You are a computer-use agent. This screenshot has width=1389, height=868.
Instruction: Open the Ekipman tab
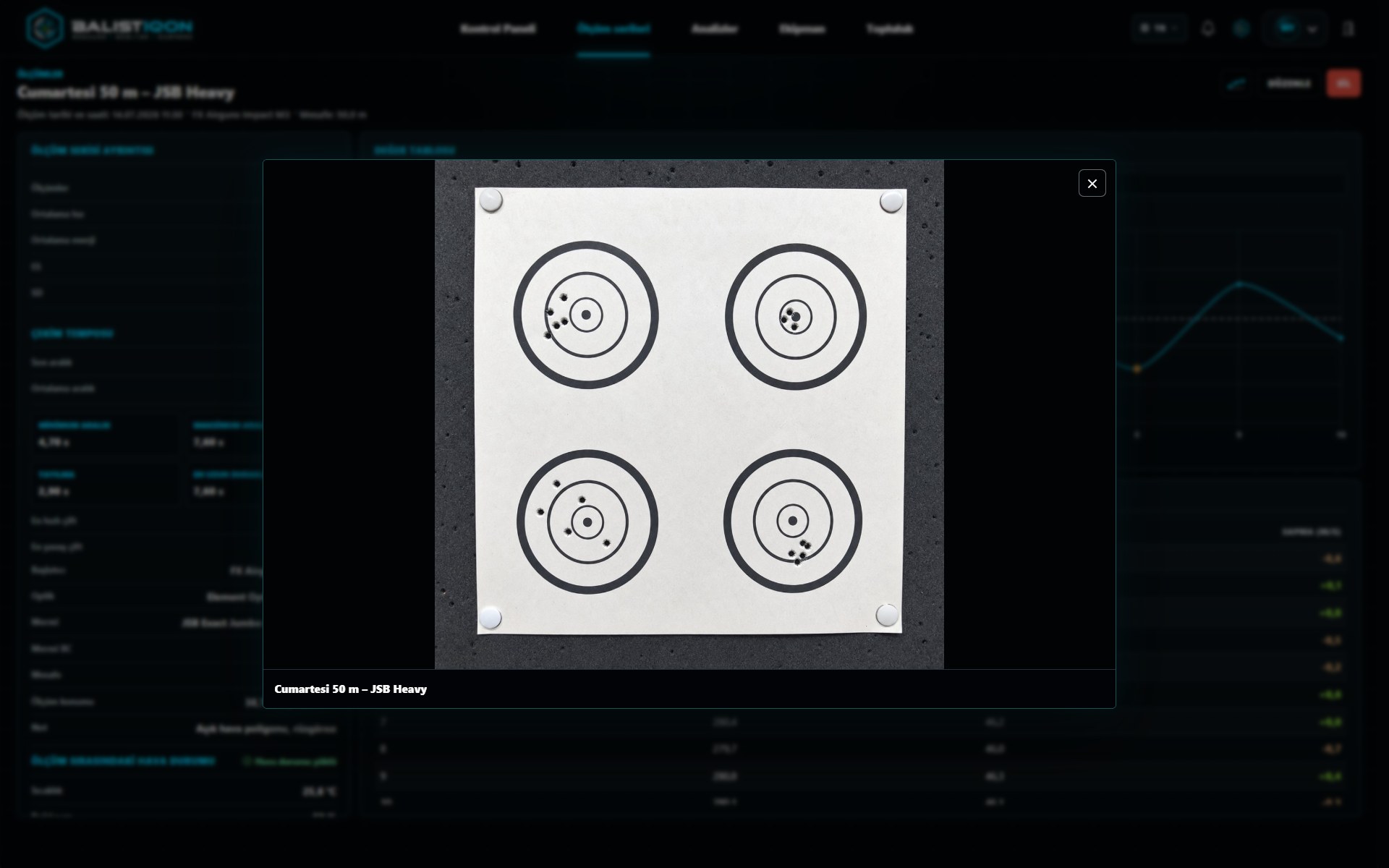coord(802,29)
